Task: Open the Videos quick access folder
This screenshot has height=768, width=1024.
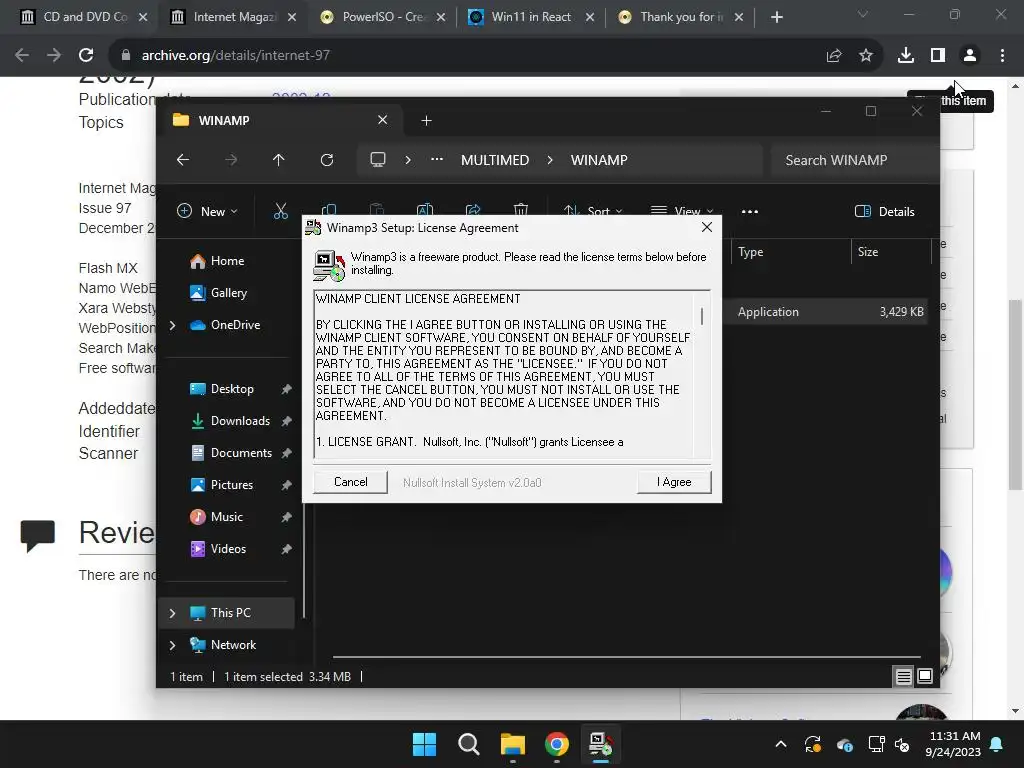Action: [228, 549]
